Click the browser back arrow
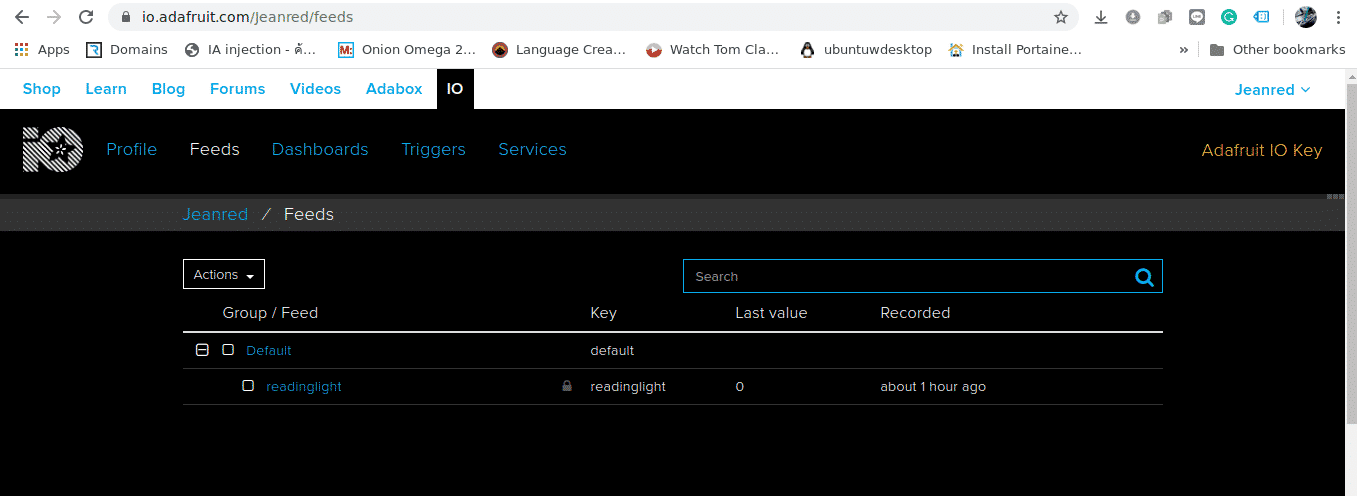This screenshot has width=1357, height=496. tap(22, 17)
